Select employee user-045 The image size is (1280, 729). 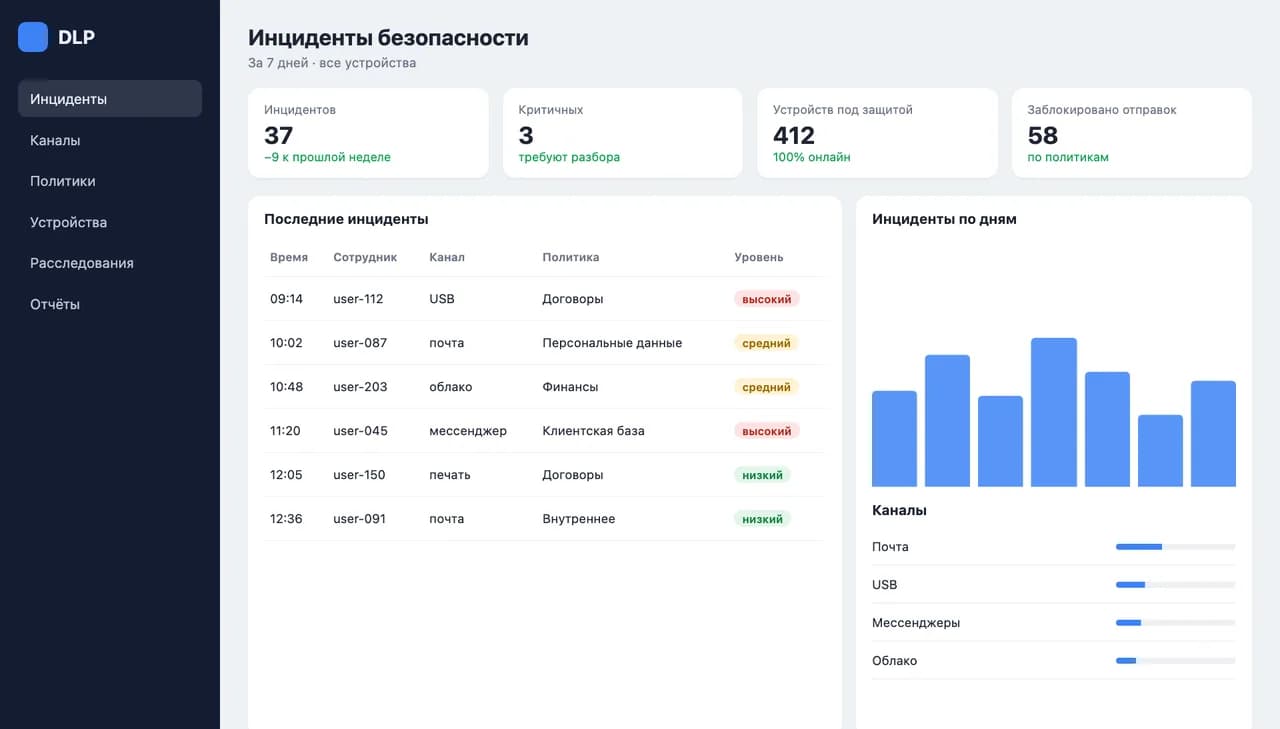[360, 431]
